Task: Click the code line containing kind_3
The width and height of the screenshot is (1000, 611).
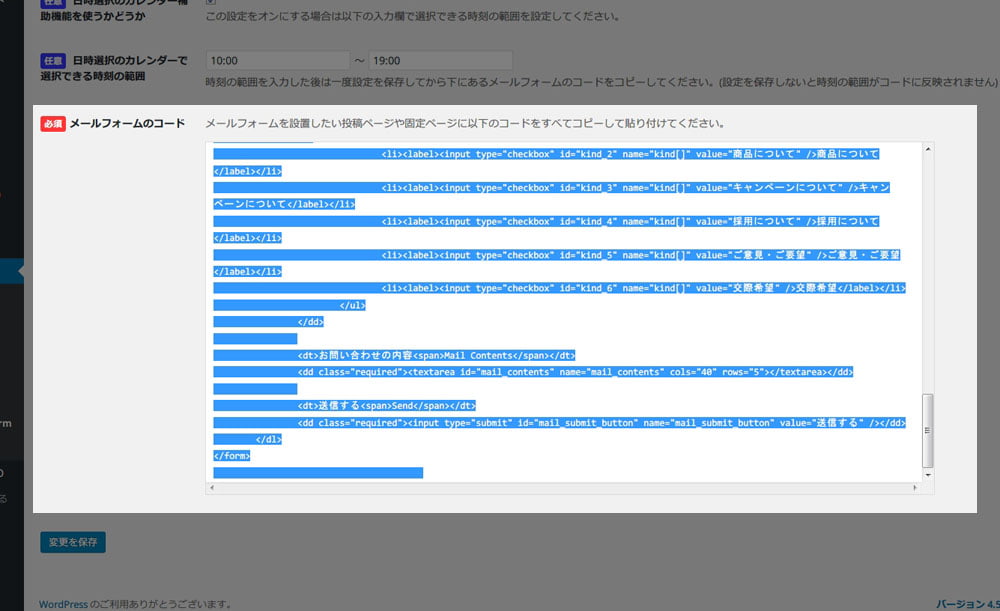Action: point(552,188)
